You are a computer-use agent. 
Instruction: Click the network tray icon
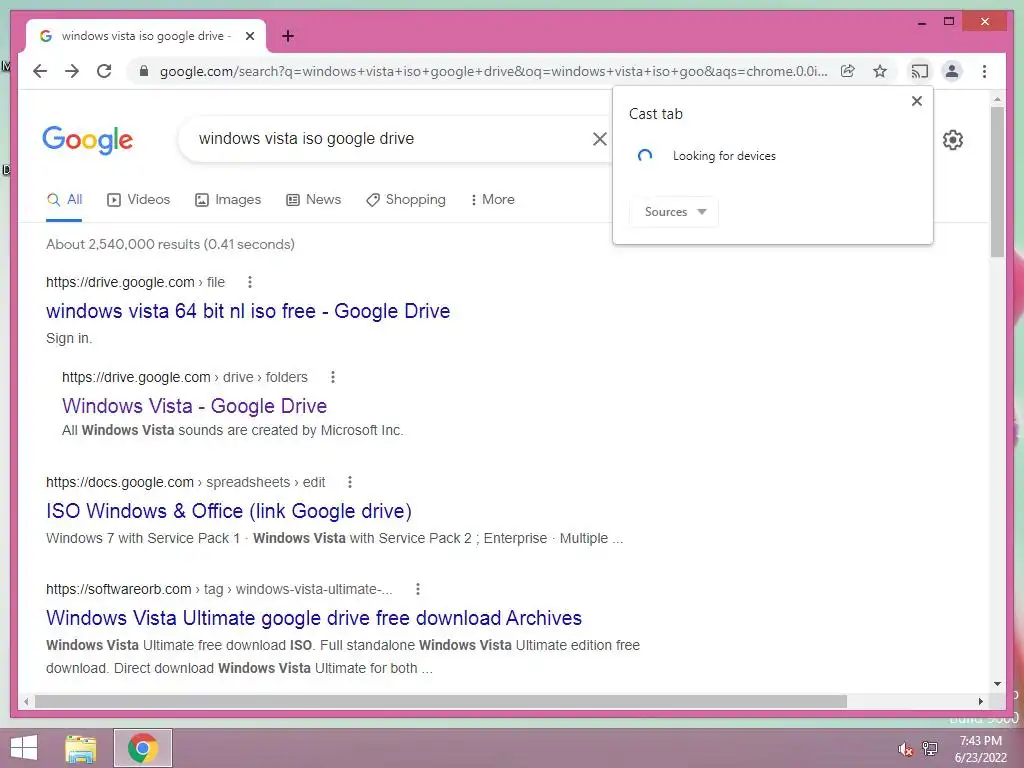(930, 748)
